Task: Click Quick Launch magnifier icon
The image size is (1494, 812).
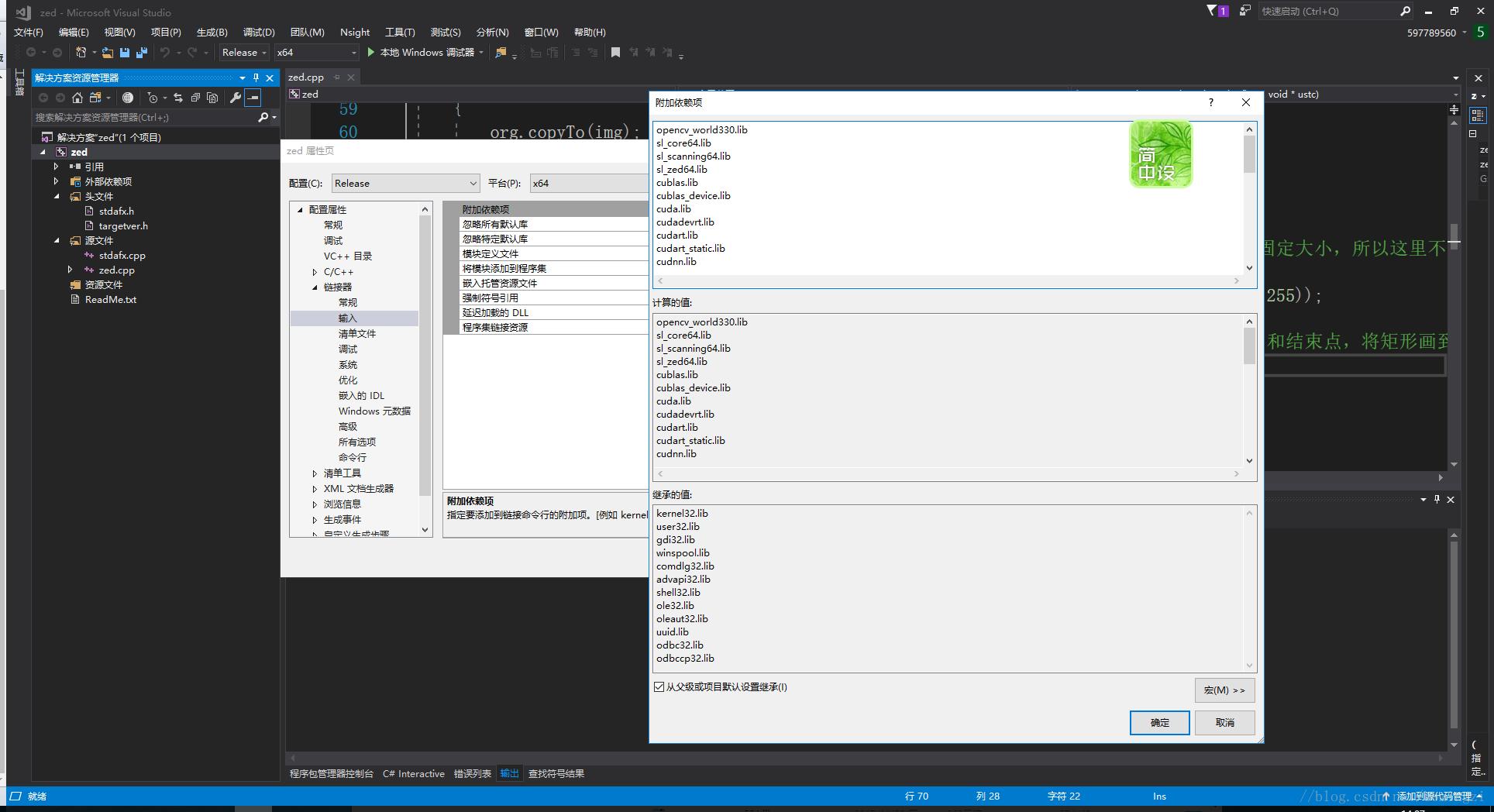Action: [1405, 11]
